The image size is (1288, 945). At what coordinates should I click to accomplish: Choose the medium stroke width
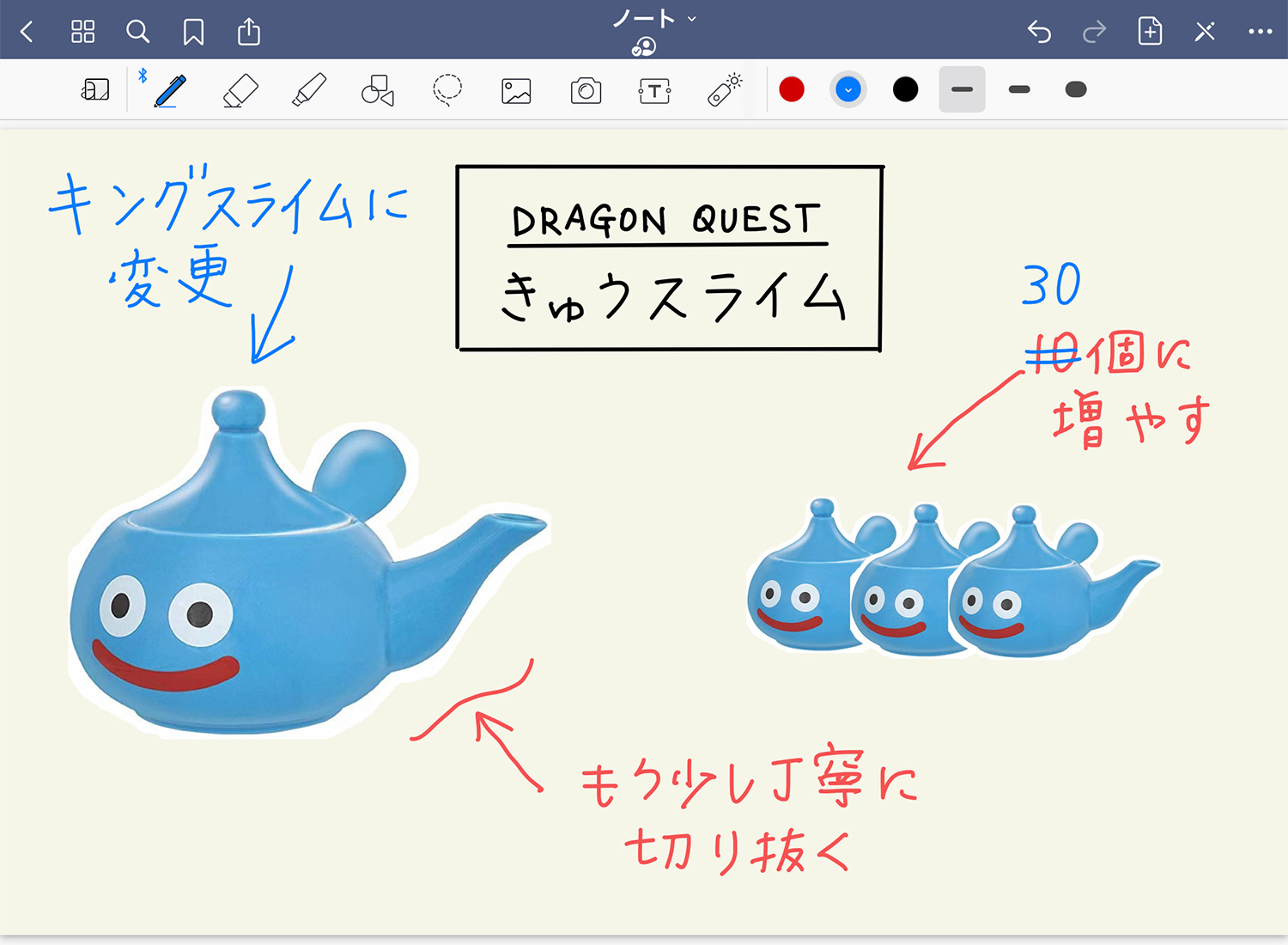pos(1019,89)
